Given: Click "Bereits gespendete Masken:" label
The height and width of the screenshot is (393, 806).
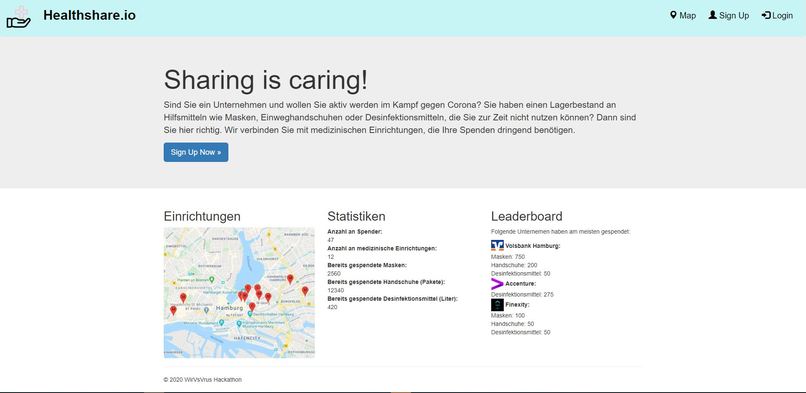Looking at the screenshot, I should tap(367, 265).
